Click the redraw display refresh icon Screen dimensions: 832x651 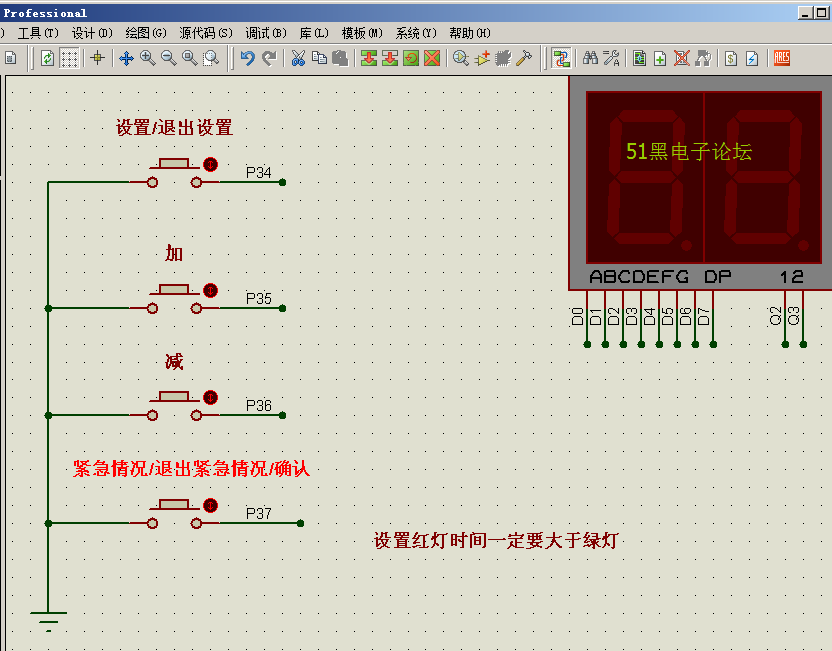pos(47,58)
